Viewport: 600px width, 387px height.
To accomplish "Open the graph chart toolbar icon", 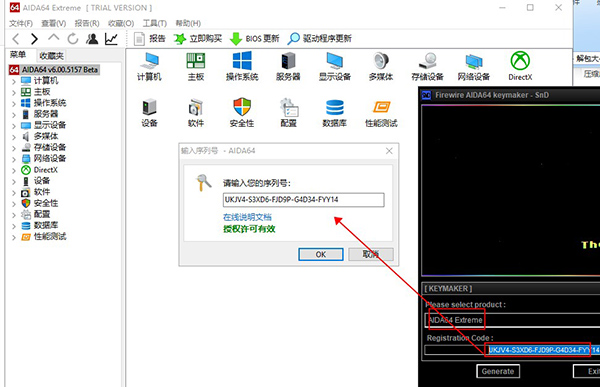I will [x=111, y=39].
